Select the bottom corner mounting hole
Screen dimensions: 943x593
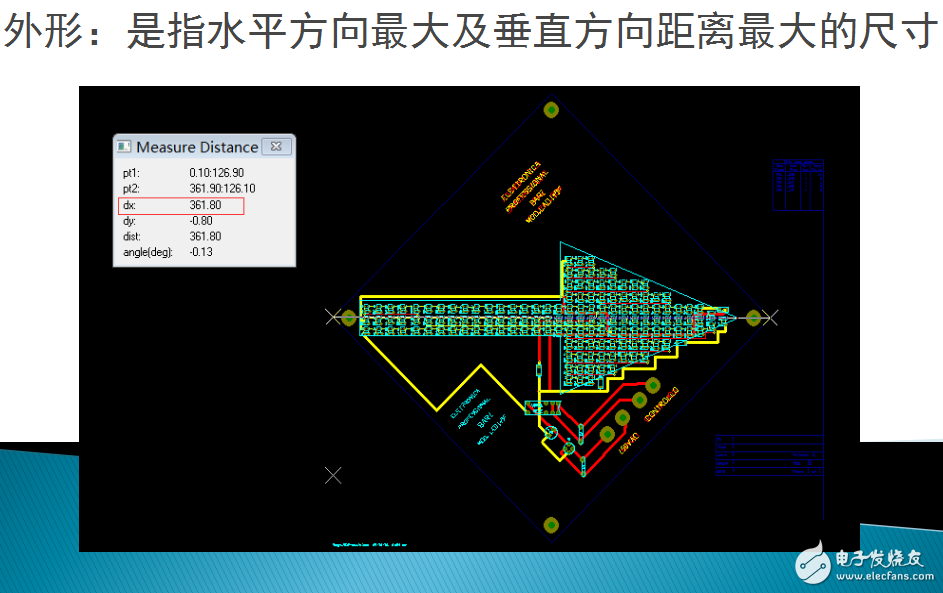coord(550,525)
